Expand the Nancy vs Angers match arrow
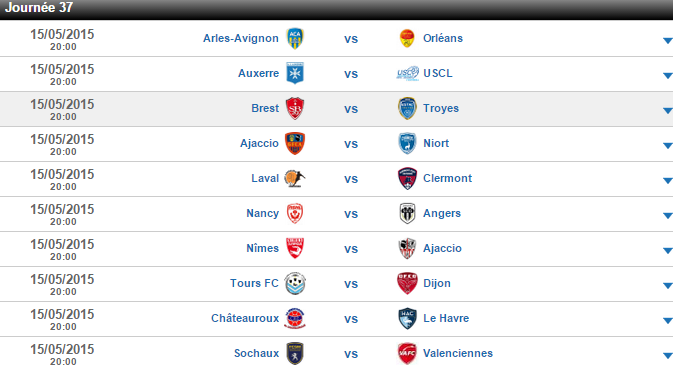Image resolution: width=673 pixels, height=370 pixels. pyautogui.click(x=667, y=215)
